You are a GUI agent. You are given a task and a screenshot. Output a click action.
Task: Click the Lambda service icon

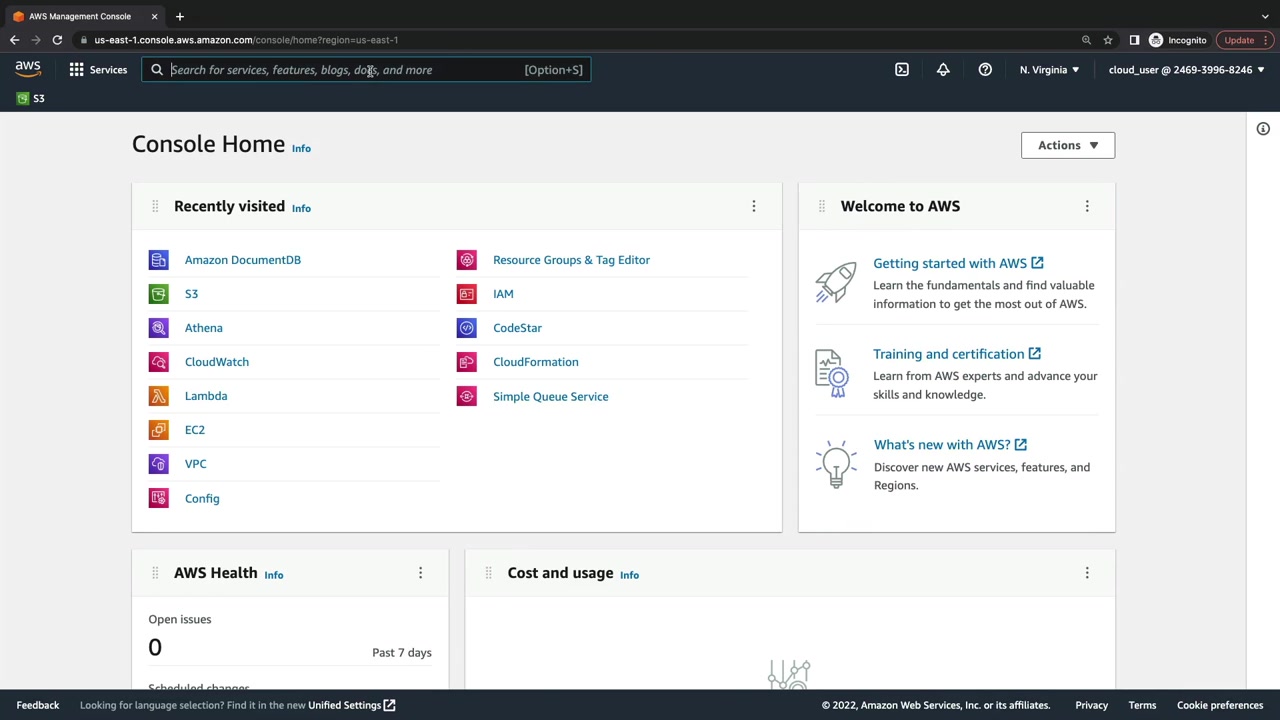(159, 396)
